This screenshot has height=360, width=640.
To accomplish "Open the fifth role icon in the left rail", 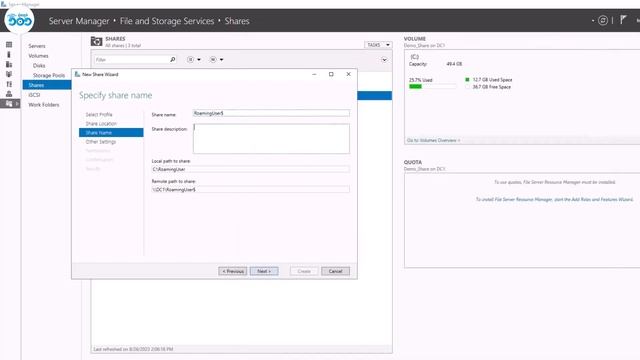I will pyautogui.click(x=9, y=84).
